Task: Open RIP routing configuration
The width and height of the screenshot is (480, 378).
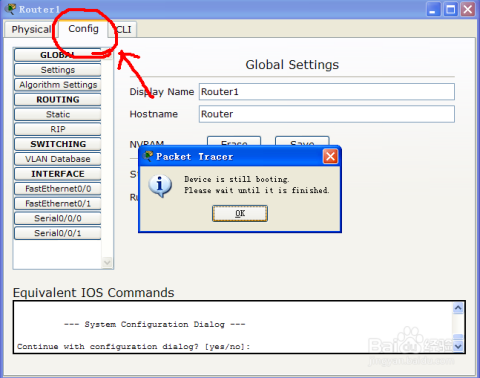Action: (x=58, y=129)
